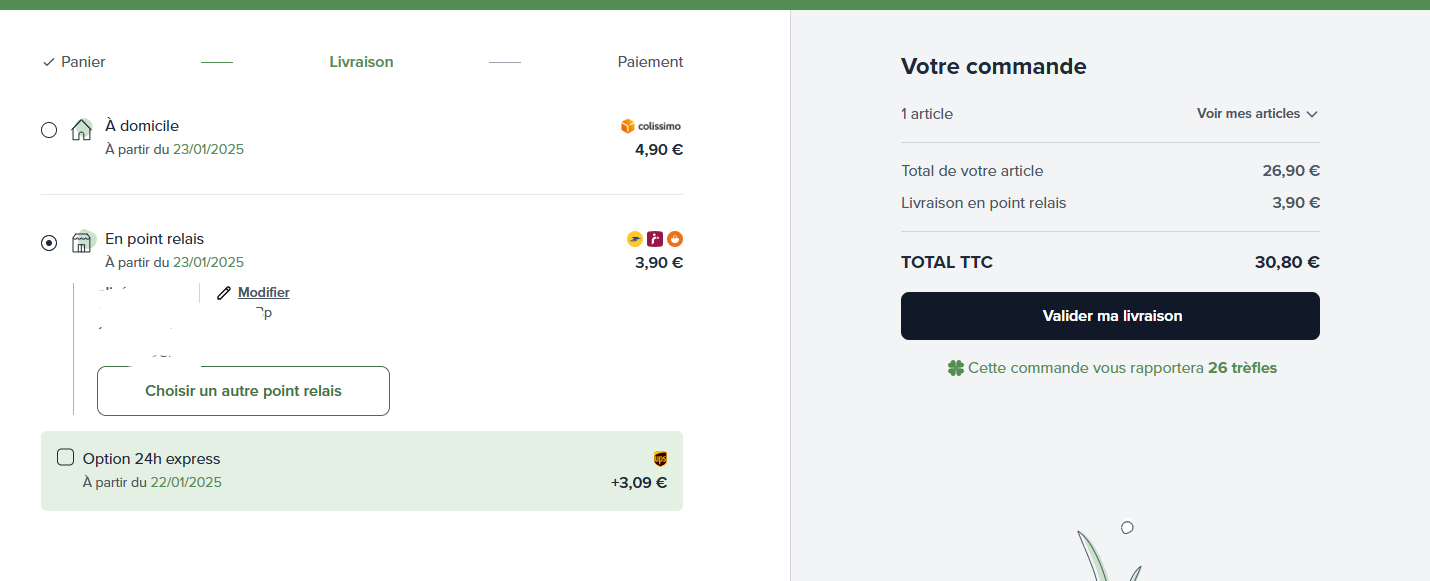This screenshot has width=1430, height=581.
Task: Go back to the Panier step
Action: [74, 62]
